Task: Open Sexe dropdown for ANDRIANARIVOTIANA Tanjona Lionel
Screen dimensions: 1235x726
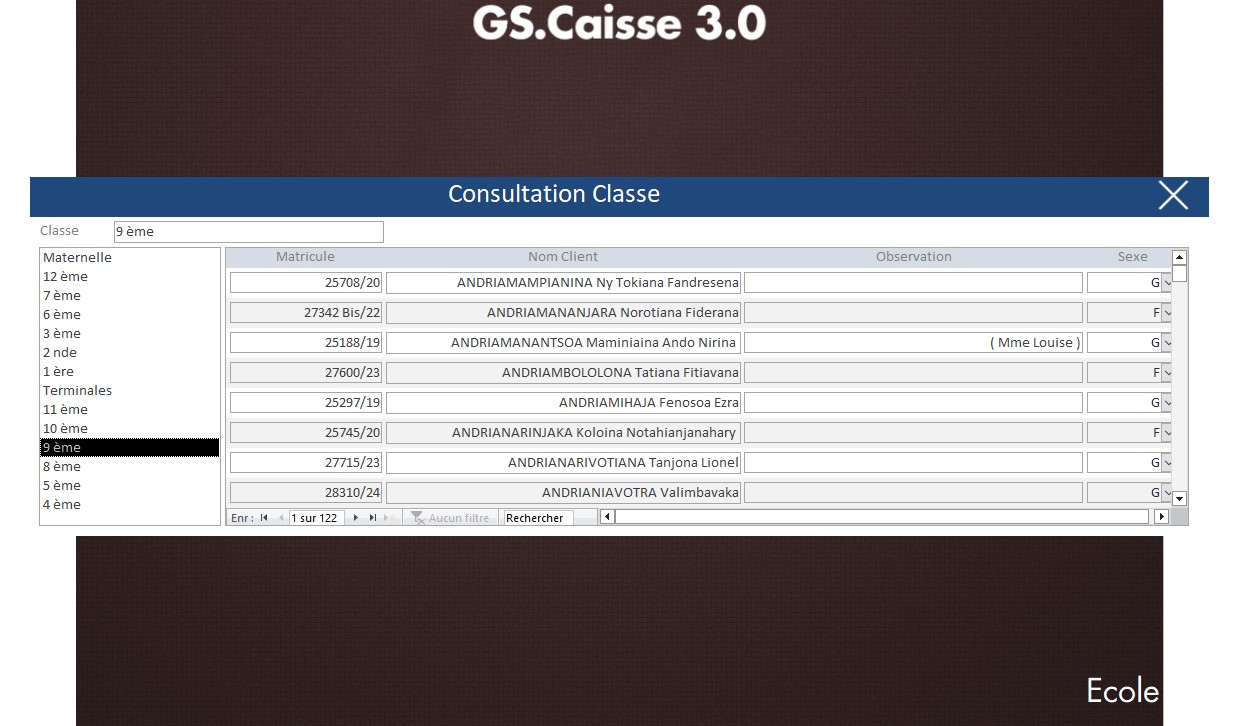Action: point(1167,463)
